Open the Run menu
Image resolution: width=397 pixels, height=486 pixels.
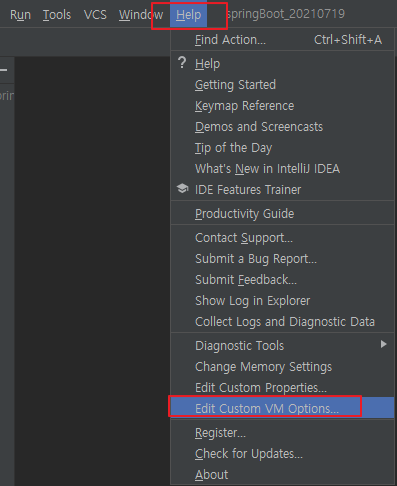[x=20, y=15]
